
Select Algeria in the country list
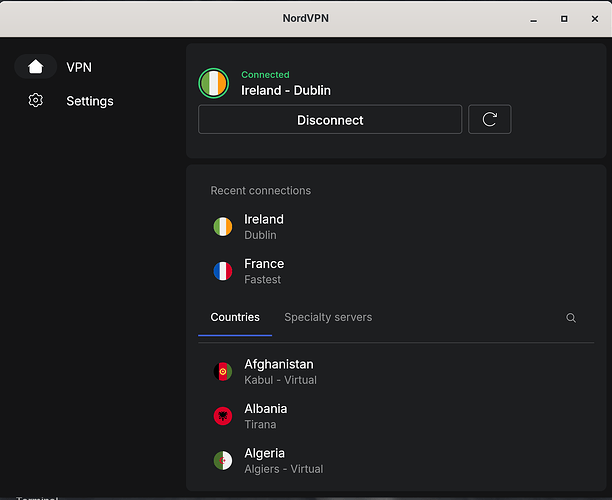click(x=396, y=461)
